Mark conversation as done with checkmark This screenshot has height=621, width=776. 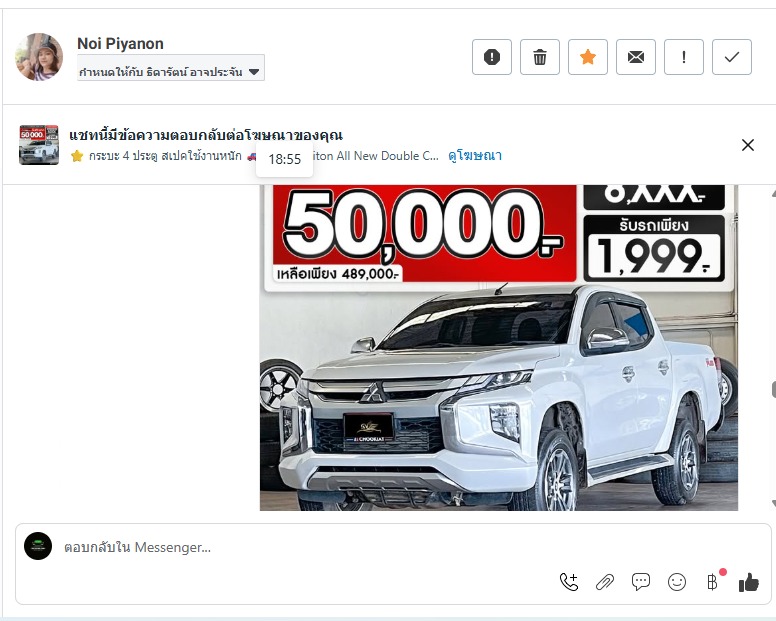click(731, 57)
